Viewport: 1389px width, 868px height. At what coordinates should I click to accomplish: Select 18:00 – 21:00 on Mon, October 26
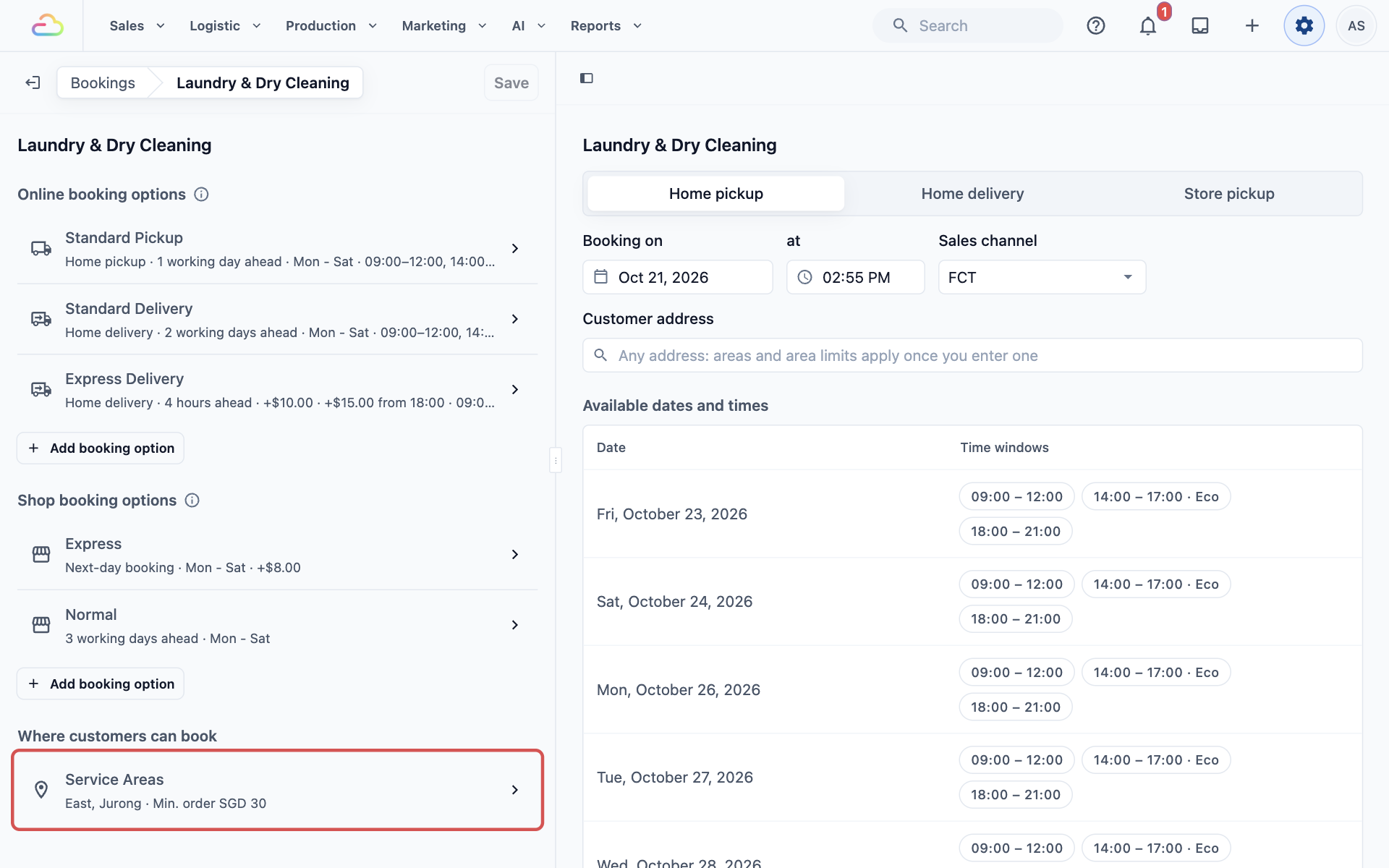(1016, 707)
